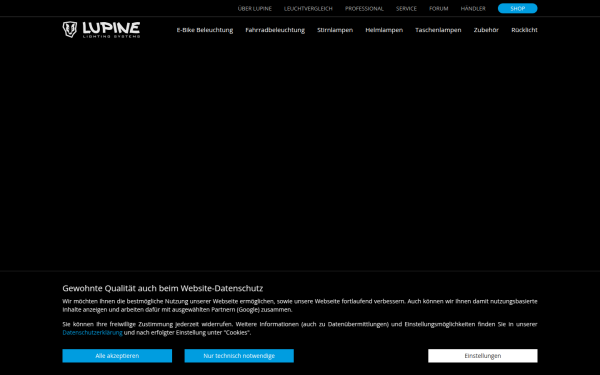Viewport: 600px width, 375px height.
Task: Click Alle akzeptieren button
Action: 117,355
